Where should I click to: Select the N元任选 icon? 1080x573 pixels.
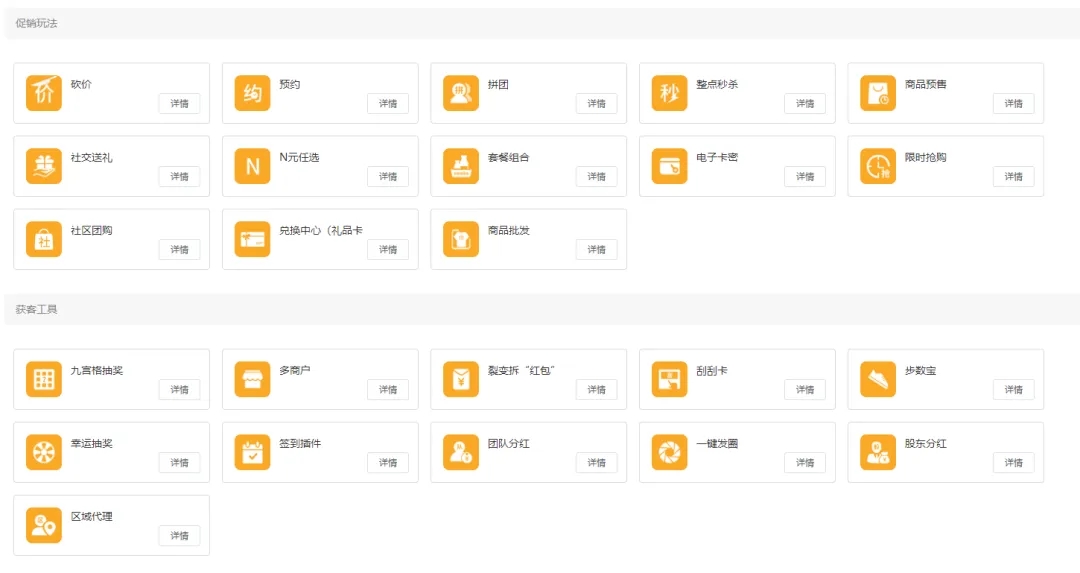coord(252,166)
